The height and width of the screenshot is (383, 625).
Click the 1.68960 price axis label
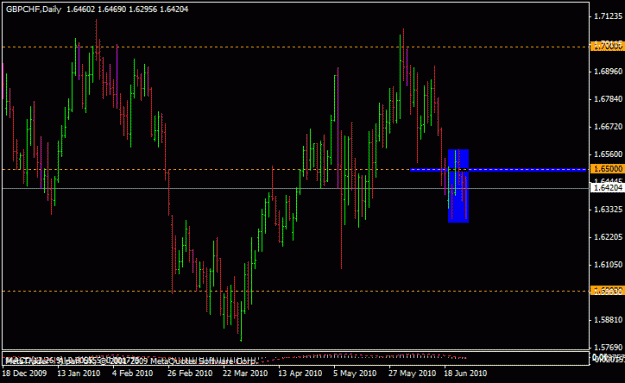click(x=608, y=72)
